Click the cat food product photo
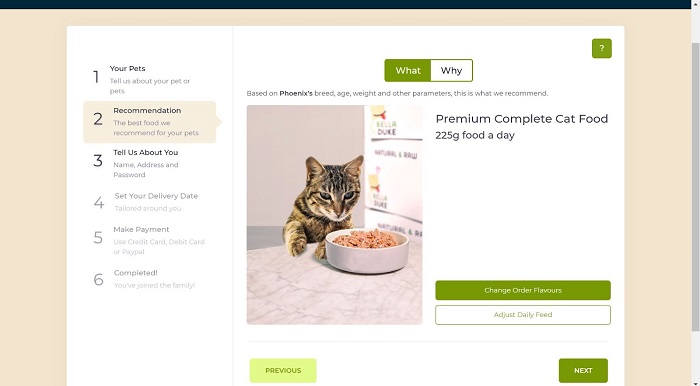This screenshot has height=386, width=700. coord(334,215)
